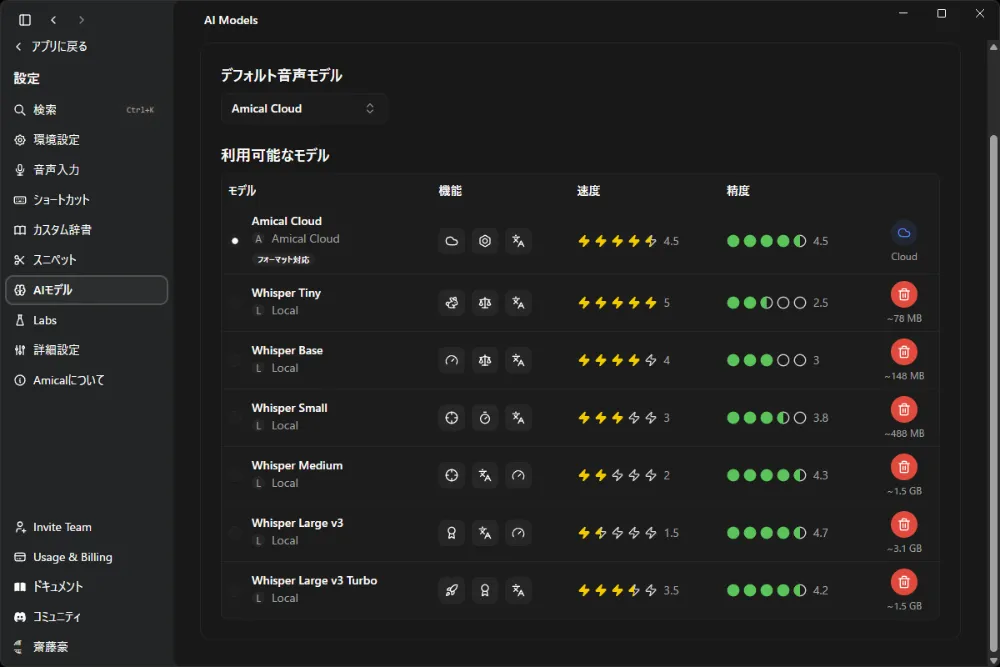Open カスタム辞書 page
Image resolution: width=1000 pixels, height=667 pixels.
86,230
